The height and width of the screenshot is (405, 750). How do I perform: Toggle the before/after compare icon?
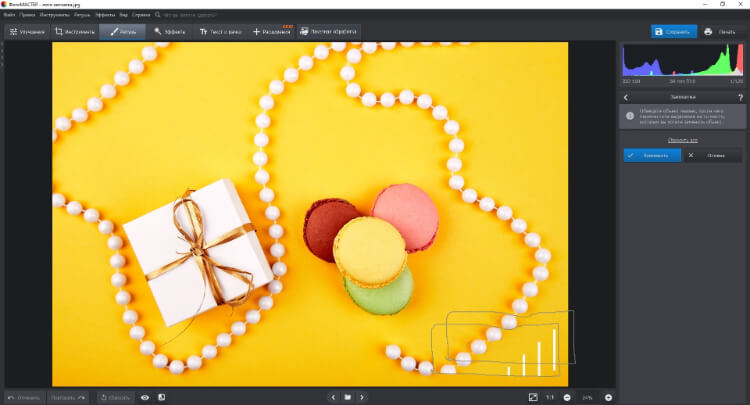[161, 397]
